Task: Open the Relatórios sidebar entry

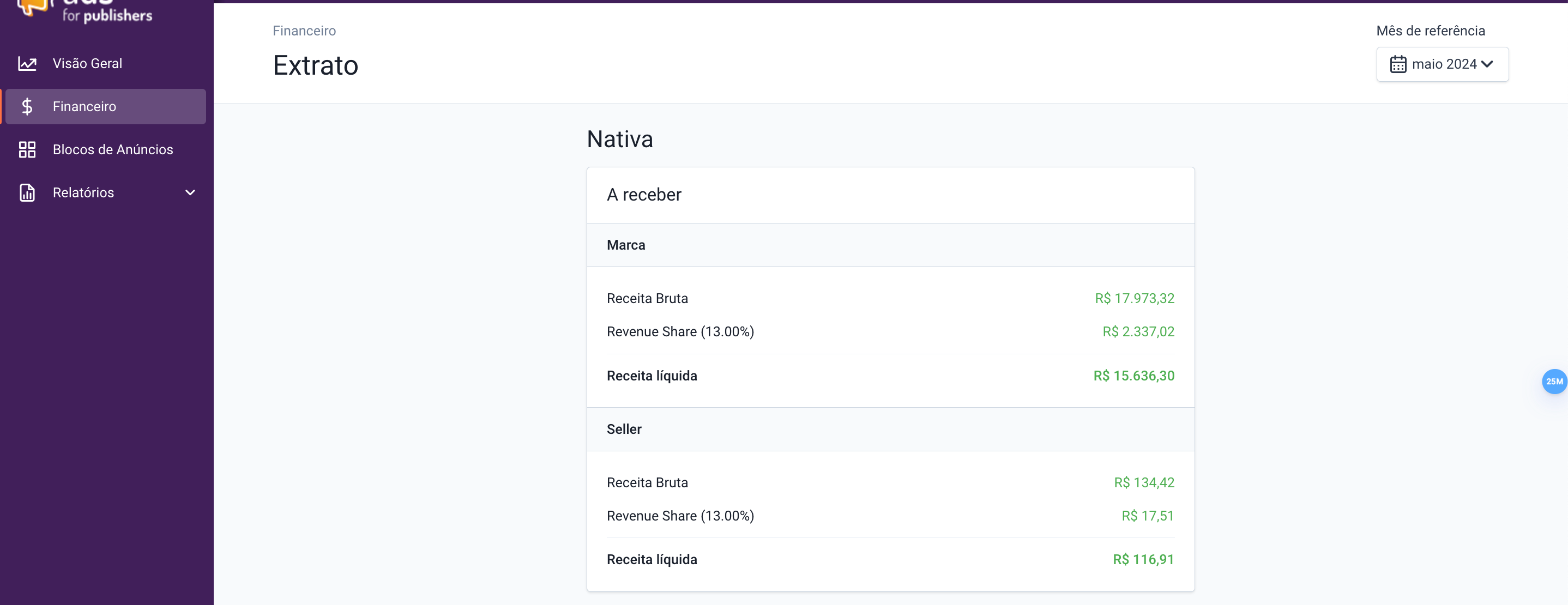Action: tap(83, 192)
